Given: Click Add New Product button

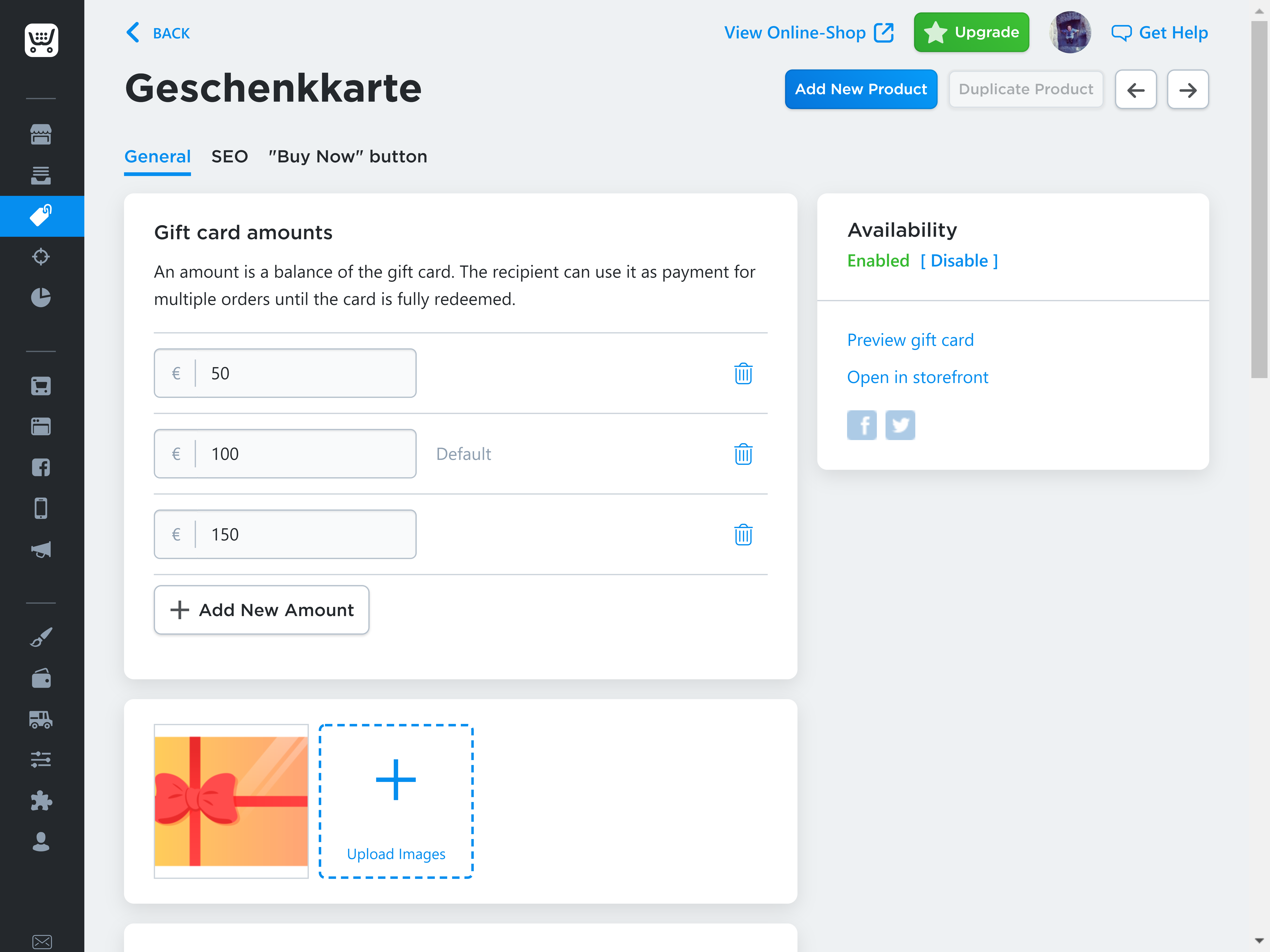Looking at the screenshot, I should (x=861, y=89).
